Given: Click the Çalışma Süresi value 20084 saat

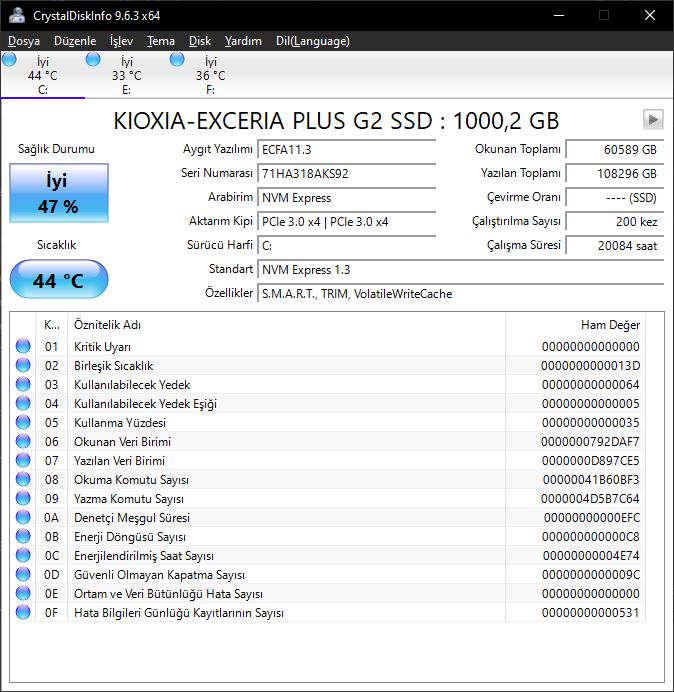Looking at the screenshot, I should tap(615, 245).
